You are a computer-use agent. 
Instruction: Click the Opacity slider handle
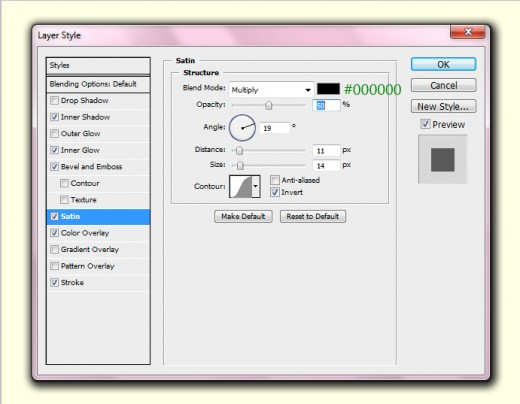pyautogui.click(x=269, y=106)
